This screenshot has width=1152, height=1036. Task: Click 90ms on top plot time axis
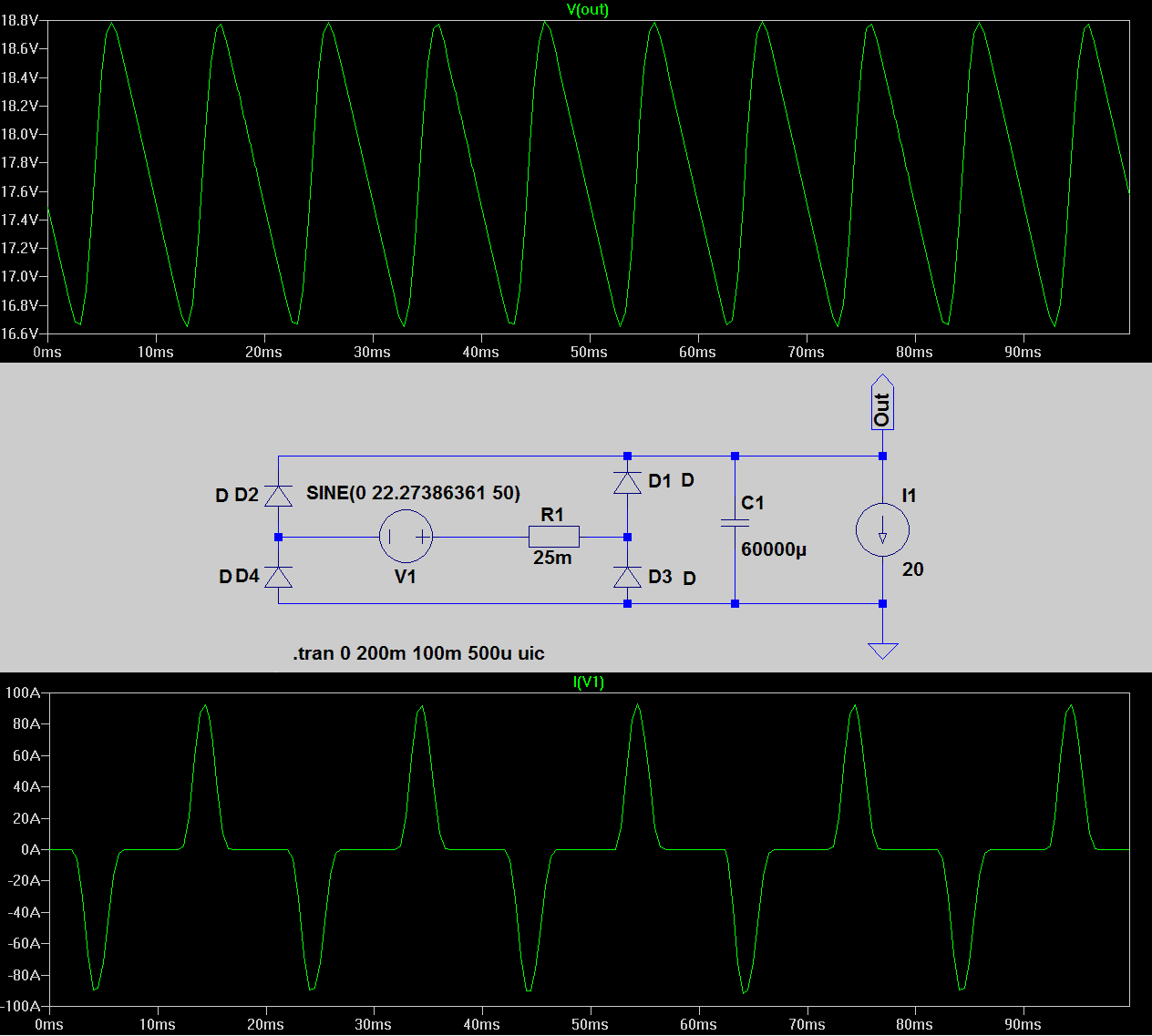click(x=1023, y=352)
